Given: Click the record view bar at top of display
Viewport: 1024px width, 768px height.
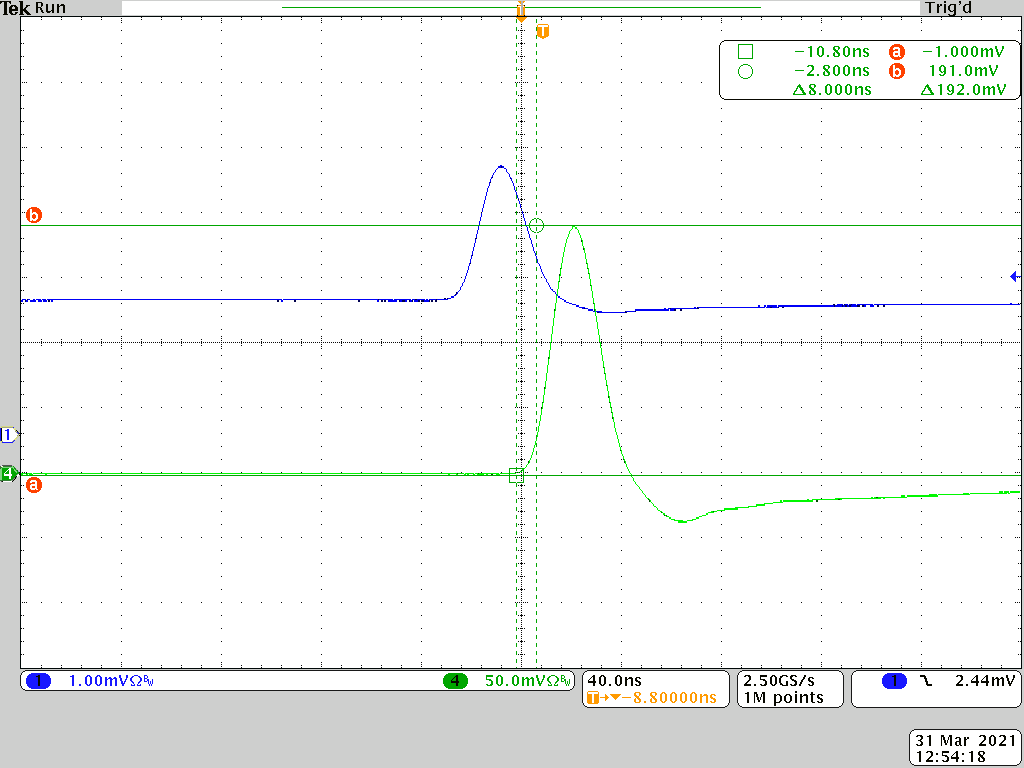Looking at the screenshot, I should pos(521,8).
